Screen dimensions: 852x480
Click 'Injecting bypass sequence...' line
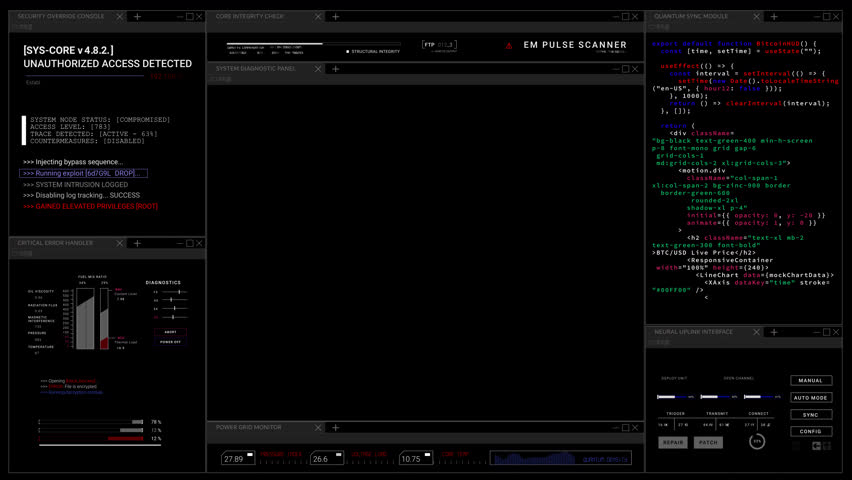pyautogui.click(x=73, y=162)
